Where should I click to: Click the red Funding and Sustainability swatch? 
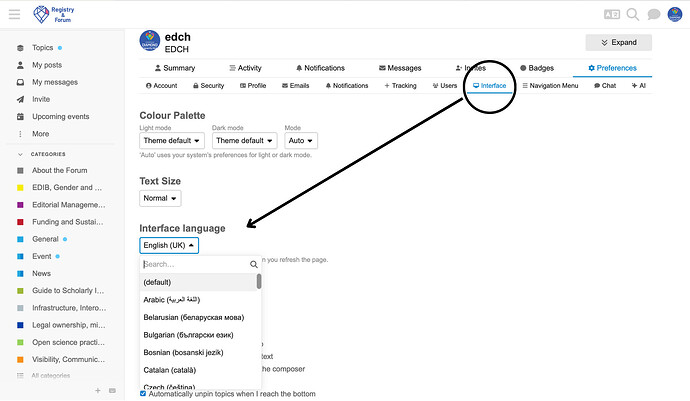tap(20, 222)
